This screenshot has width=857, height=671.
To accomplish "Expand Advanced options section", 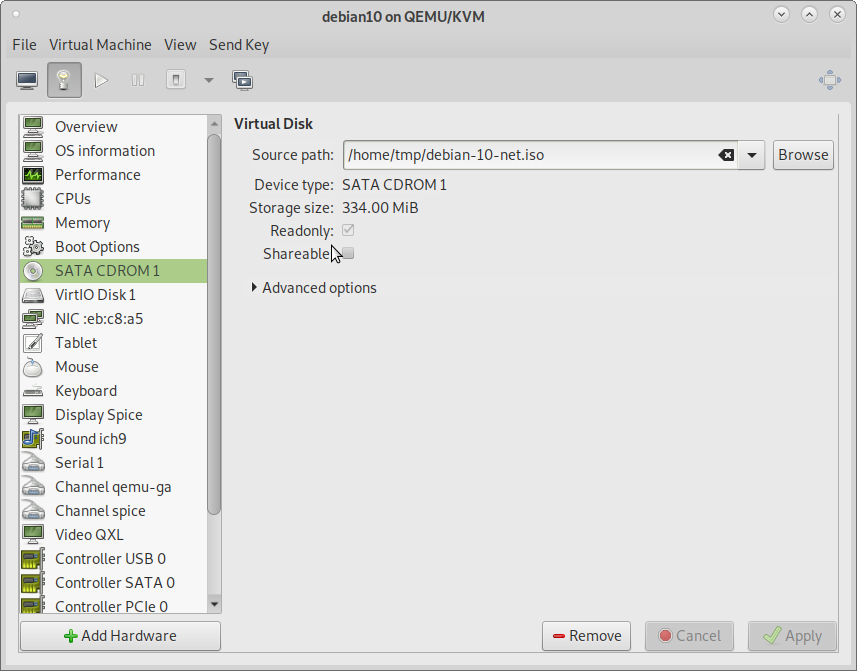I will (x=314, y=288).
